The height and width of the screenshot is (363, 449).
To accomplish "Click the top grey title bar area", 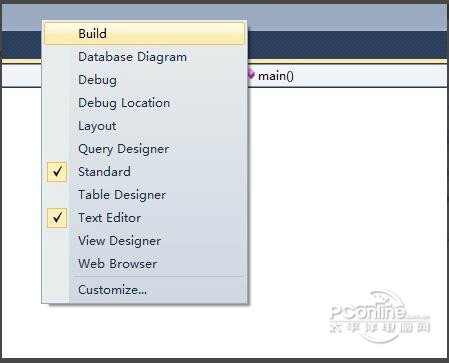I will tap(347, 17).
